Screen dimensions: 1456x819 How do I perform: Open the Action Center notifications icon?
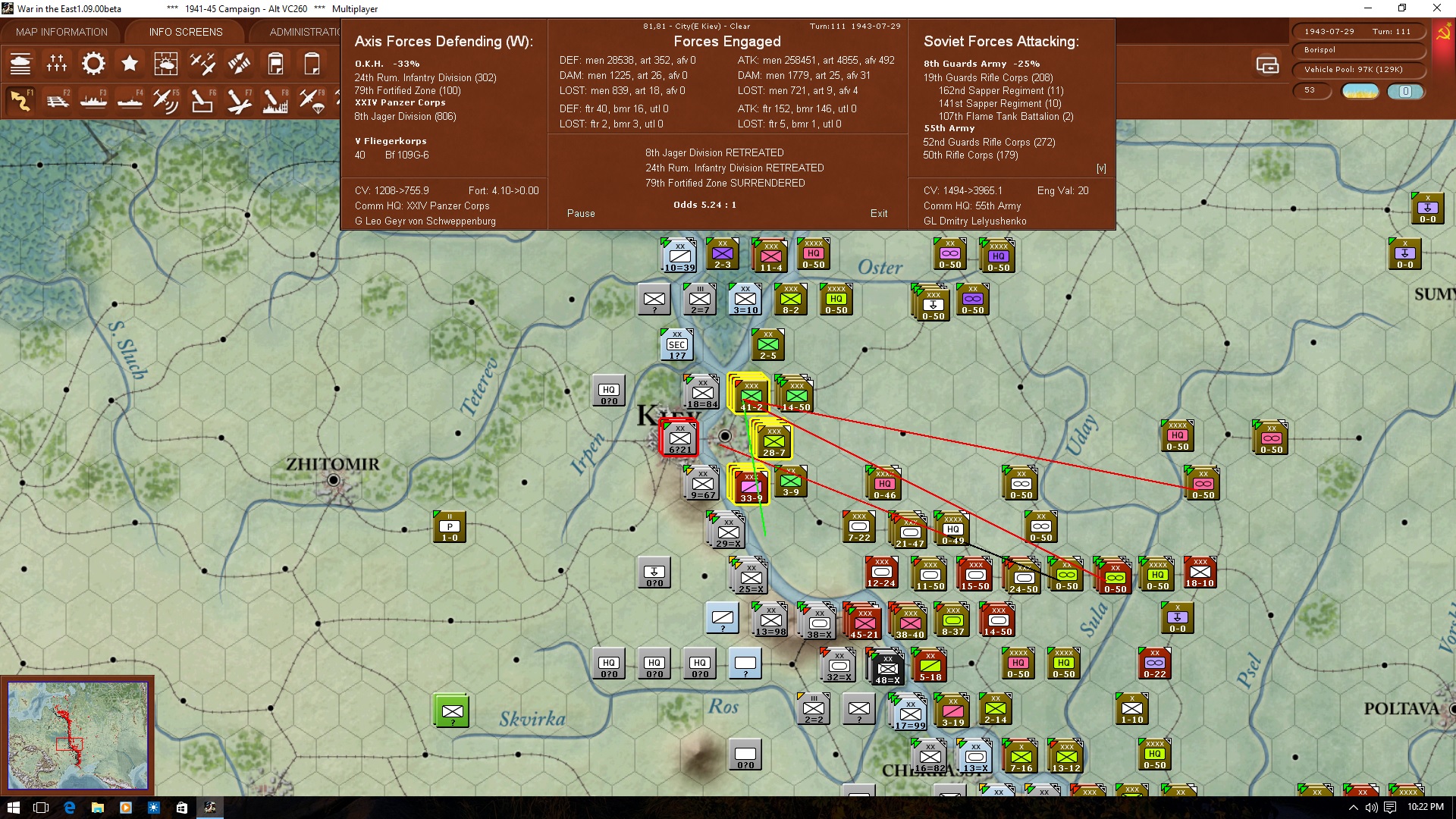1390,808
